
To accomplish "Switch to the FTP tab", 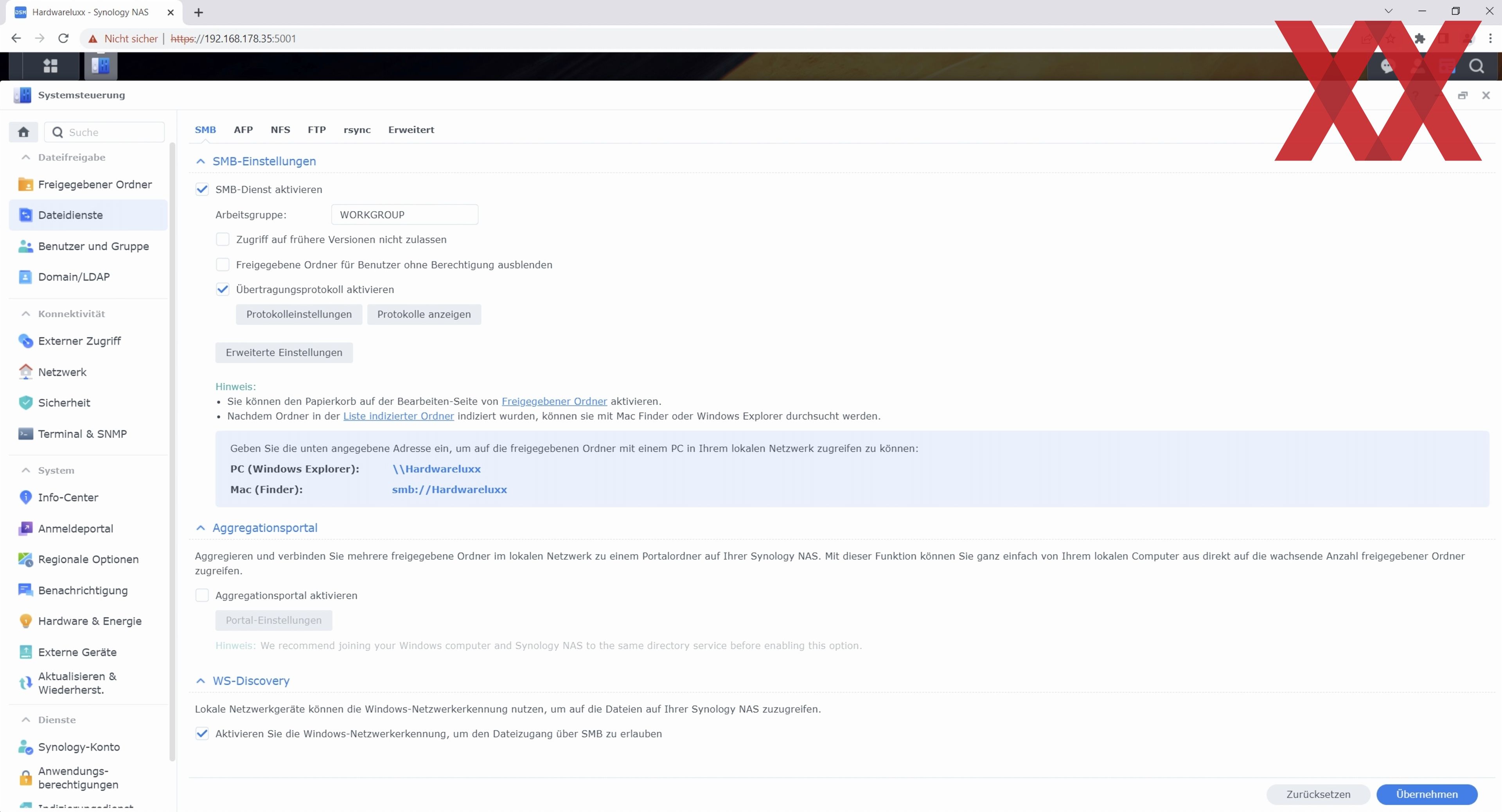I will 316,130.
